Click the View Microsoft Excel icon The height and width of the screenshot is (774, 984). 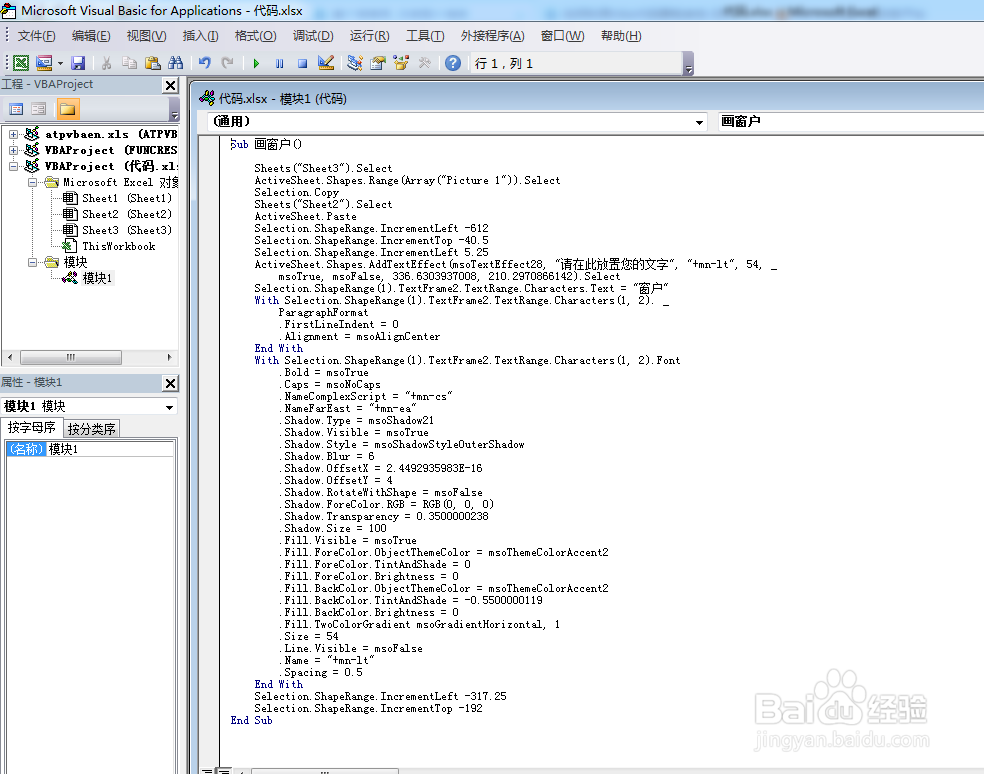21,63
